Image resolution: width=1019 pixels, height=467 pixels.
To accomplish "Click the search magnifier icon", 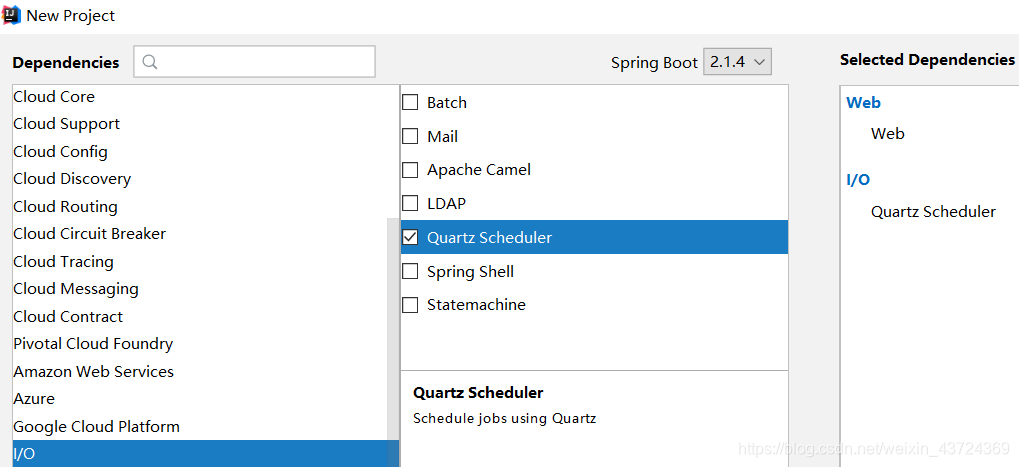I will (x=150, y=62).
